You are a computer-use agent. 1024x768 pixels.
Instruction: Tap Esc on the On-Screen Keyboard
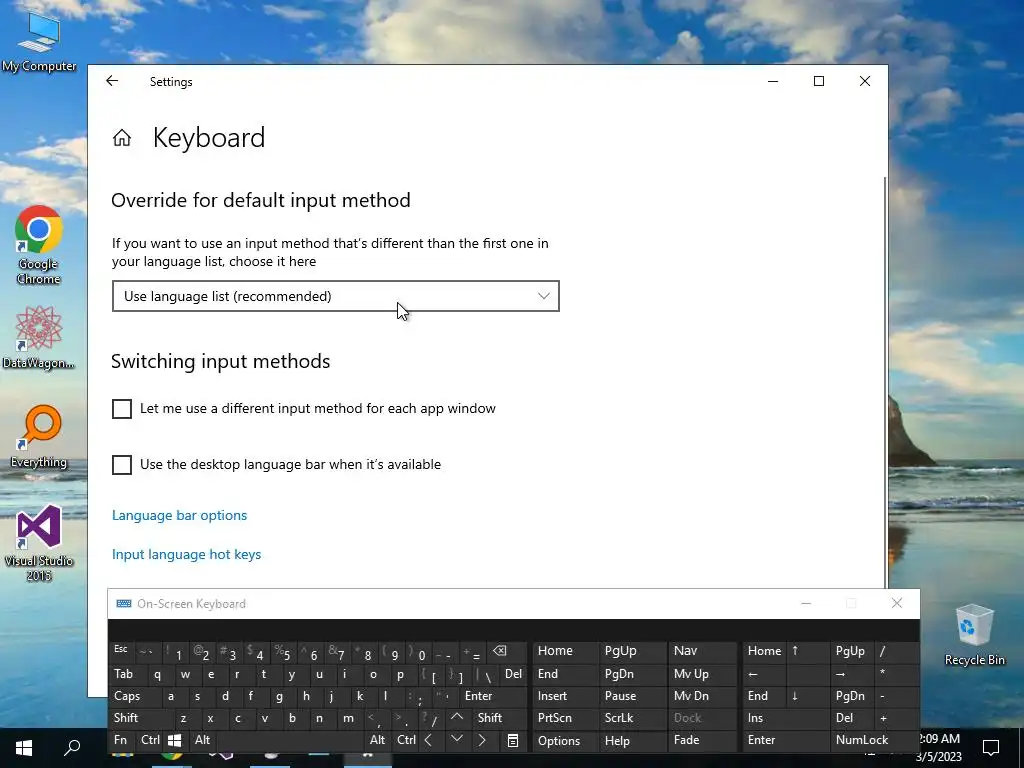tap(121, 650)
